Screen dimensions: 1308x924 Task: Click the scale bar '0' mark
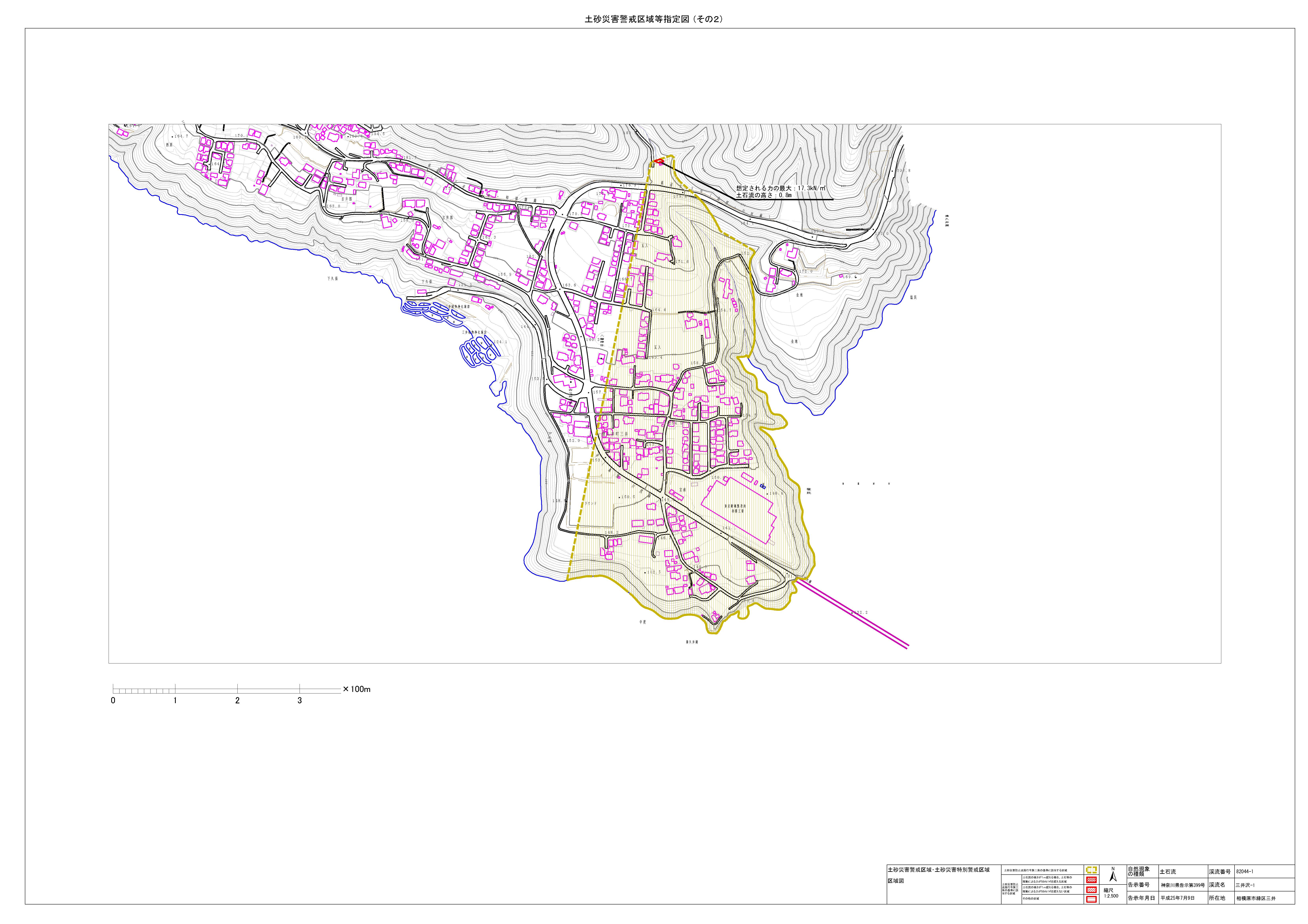[x=113, y=701]
